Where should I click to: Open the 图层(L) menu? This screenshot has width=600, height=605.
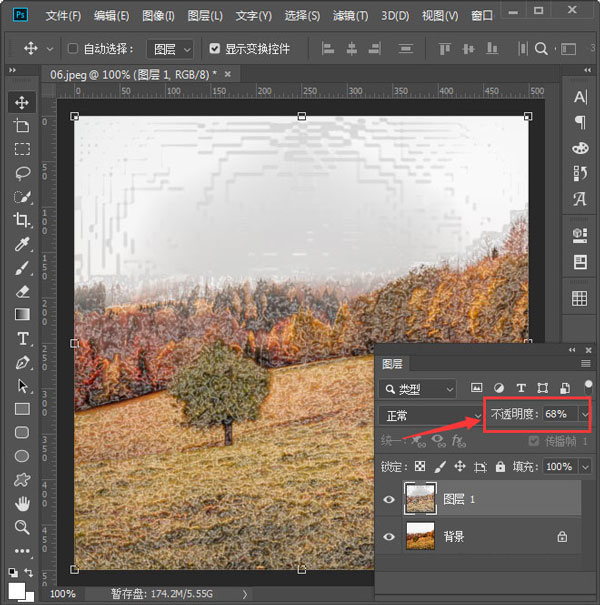(205, 16)
